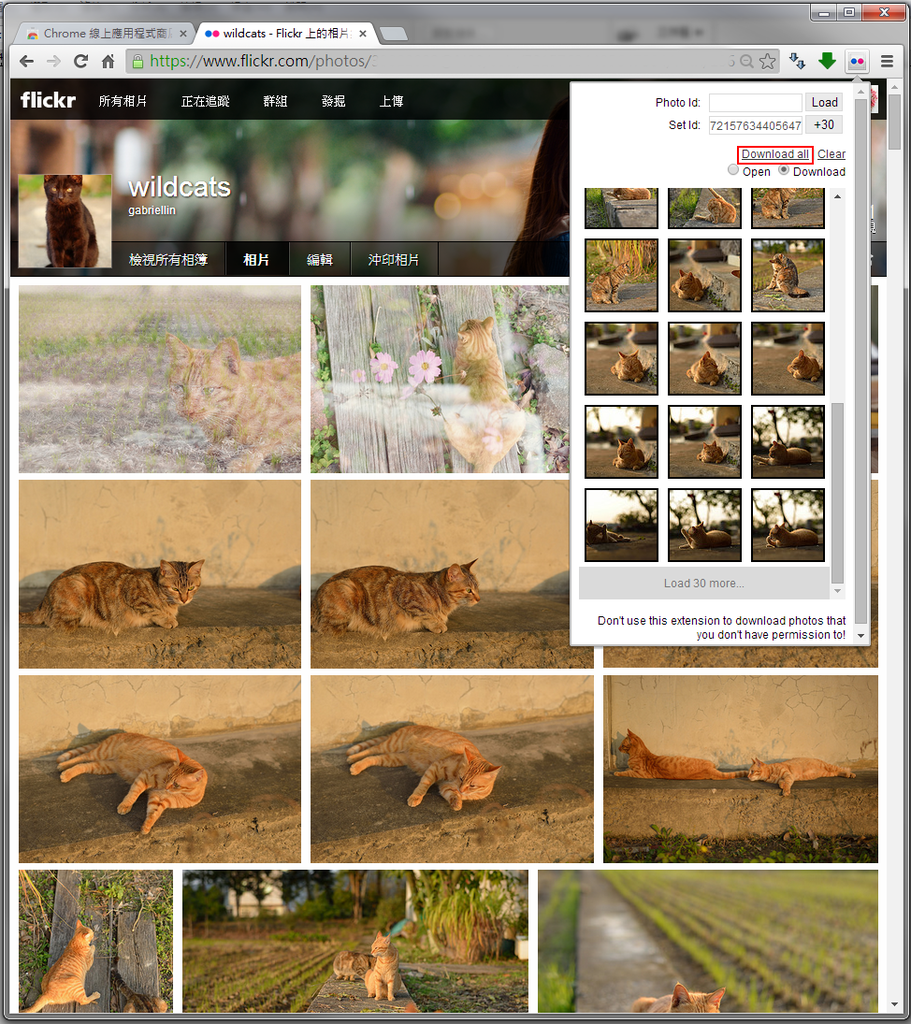Switch to the wildcats Flickr tab
The image size is (911, 1024).
point(284,33)
